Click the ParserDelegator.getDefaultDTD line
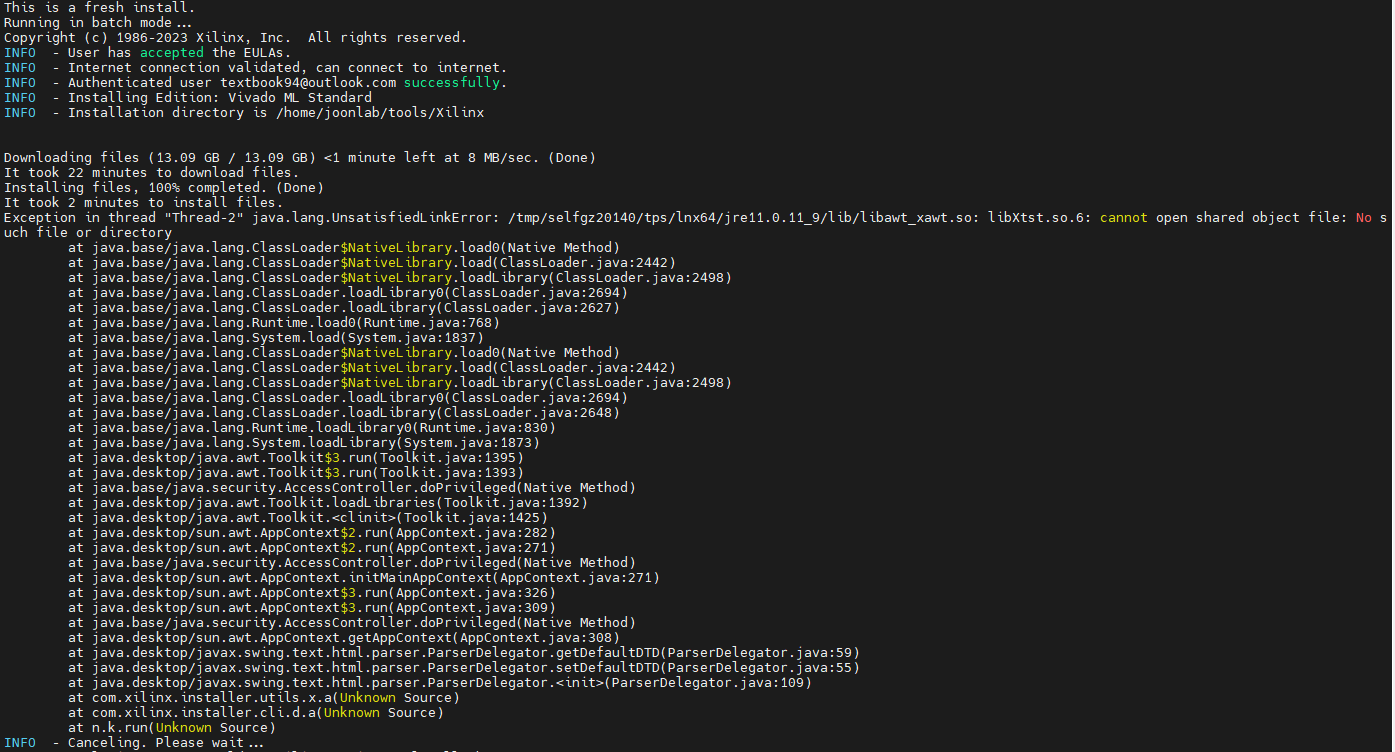This screenshot has width=1395, height=752. (464, 653)
